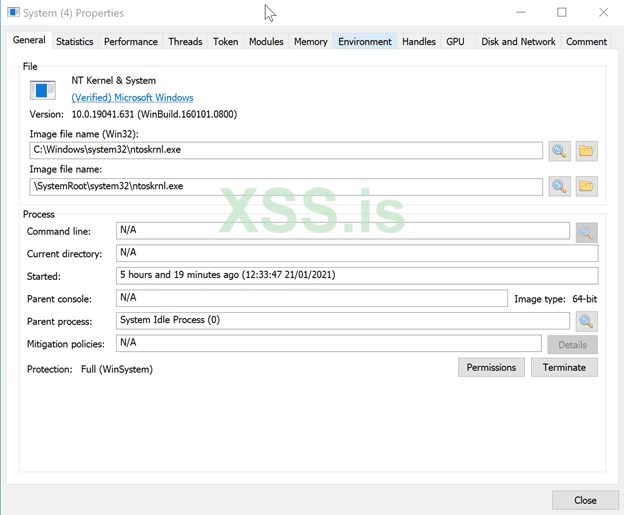Click the Permissions button
The image size is (624, 515).
click(491, 367)
